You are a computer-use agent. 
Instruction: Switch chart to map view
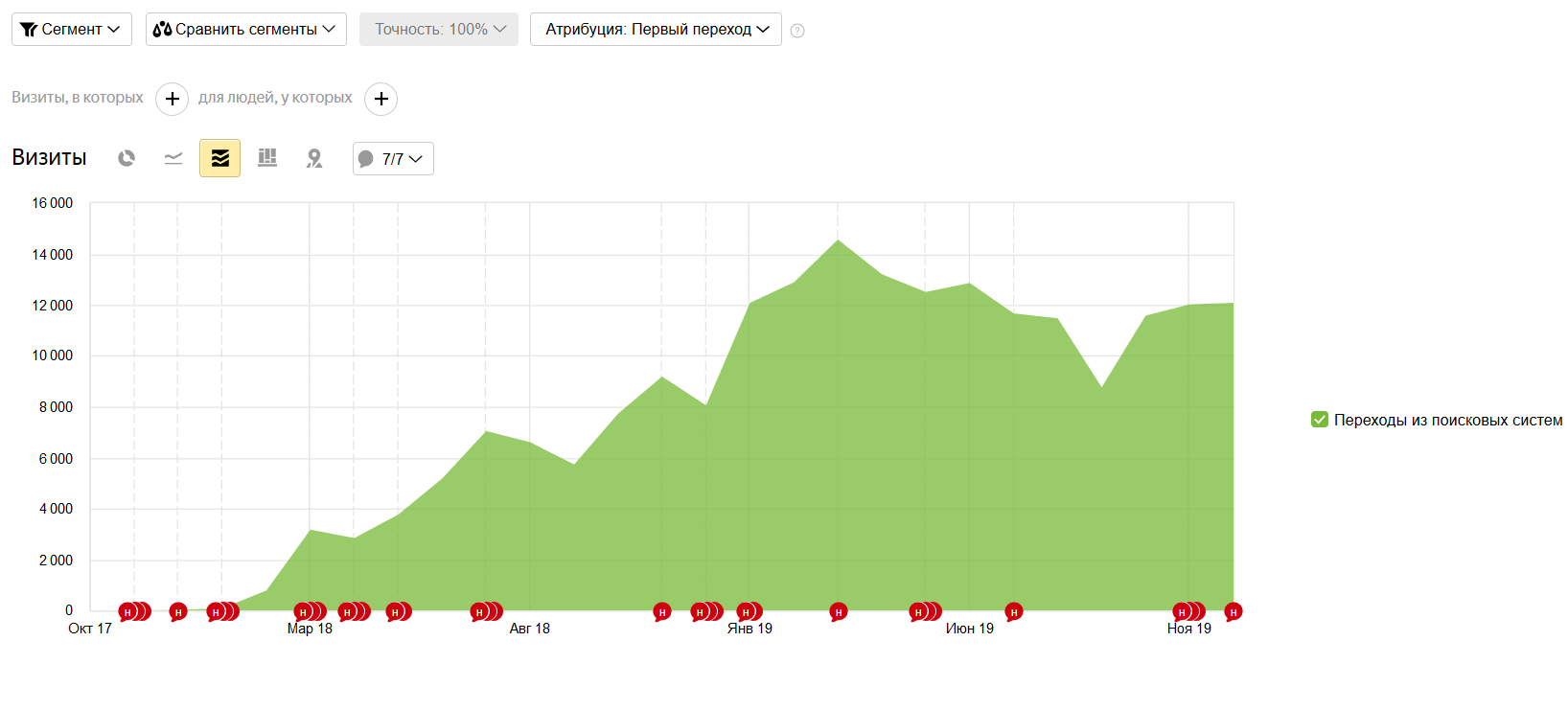(314, 158)
